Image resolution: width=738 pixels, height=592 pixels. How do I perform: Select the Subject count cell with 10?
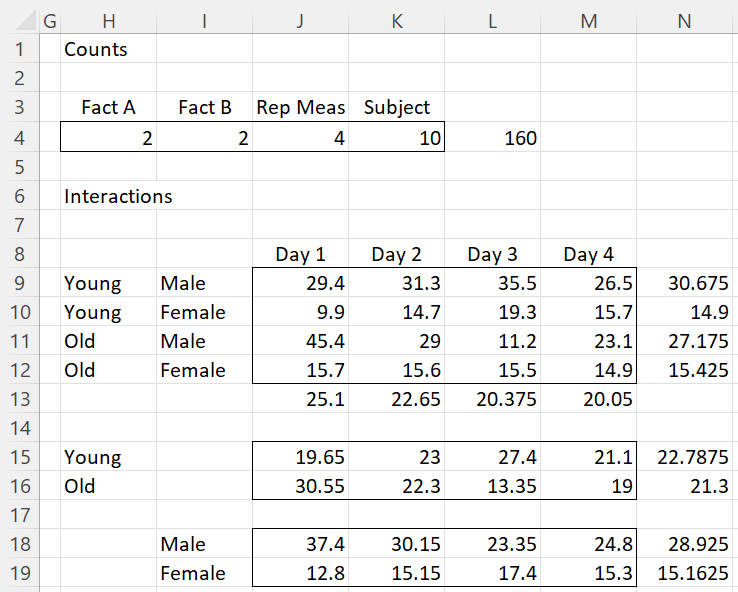(396, 138)
